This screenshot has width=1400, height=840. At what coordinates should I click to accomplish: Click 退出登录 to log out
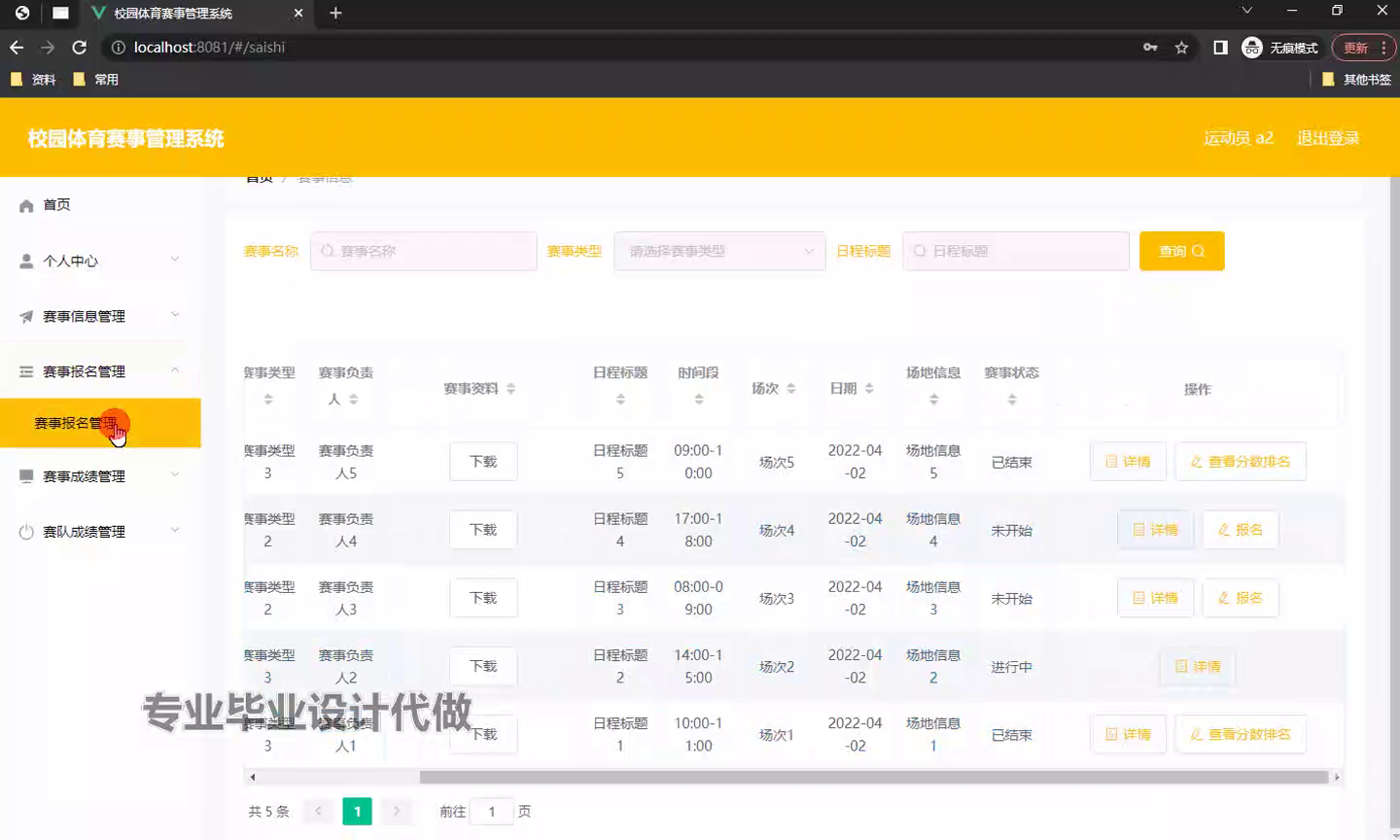tap(1327, 138)
